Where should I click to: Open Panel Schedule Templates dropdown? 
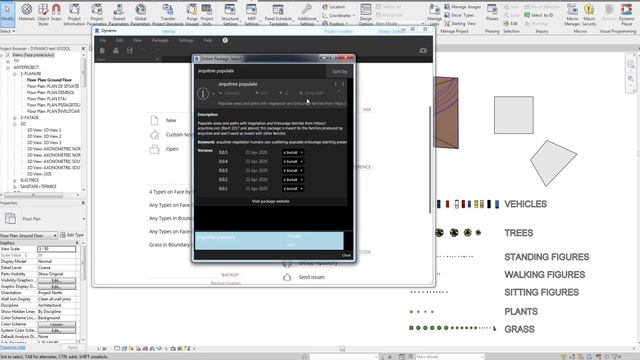point(278,14)
